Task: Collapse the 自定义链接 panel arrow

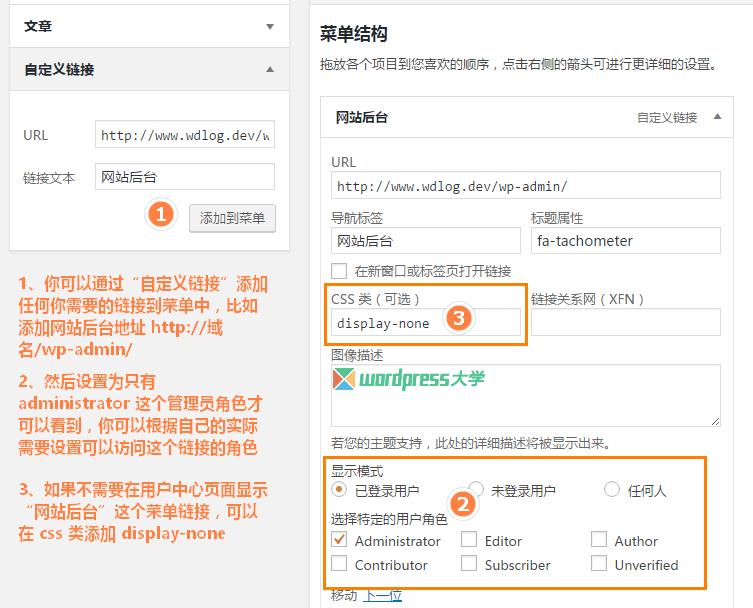Action: point(269,70)
